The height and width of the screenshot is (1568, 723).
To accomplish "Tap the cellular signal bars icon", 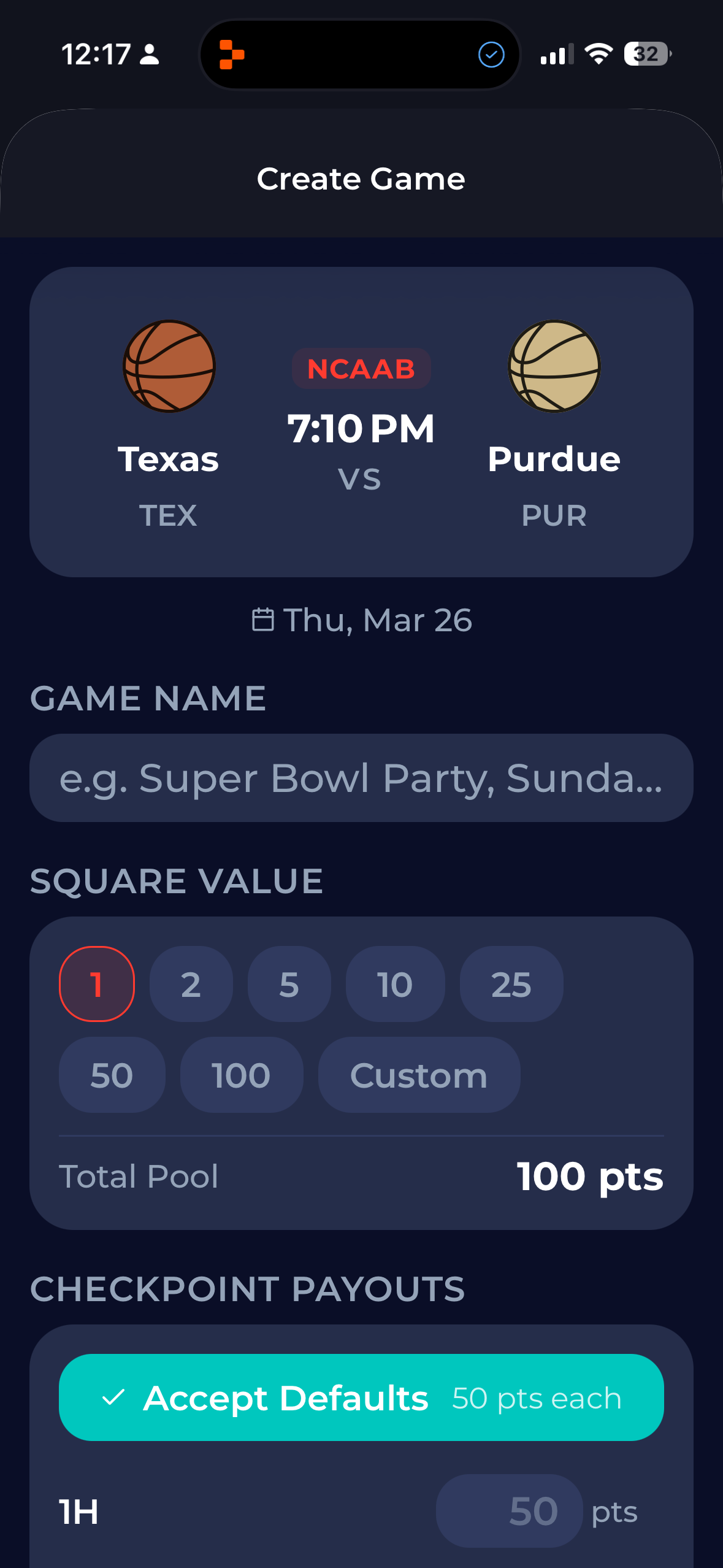I will point(556,54).
